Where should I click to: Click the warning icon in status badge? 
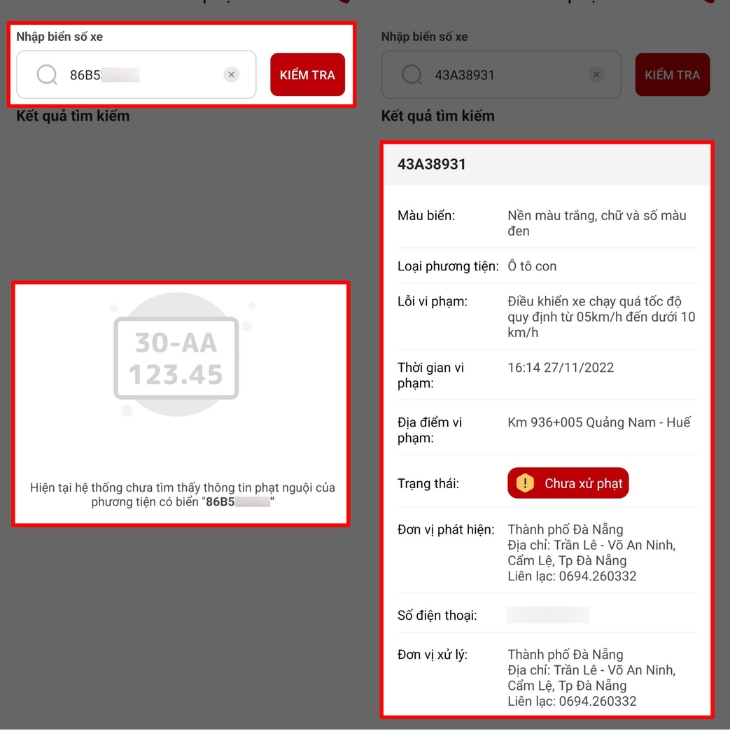tap(525, 484)
